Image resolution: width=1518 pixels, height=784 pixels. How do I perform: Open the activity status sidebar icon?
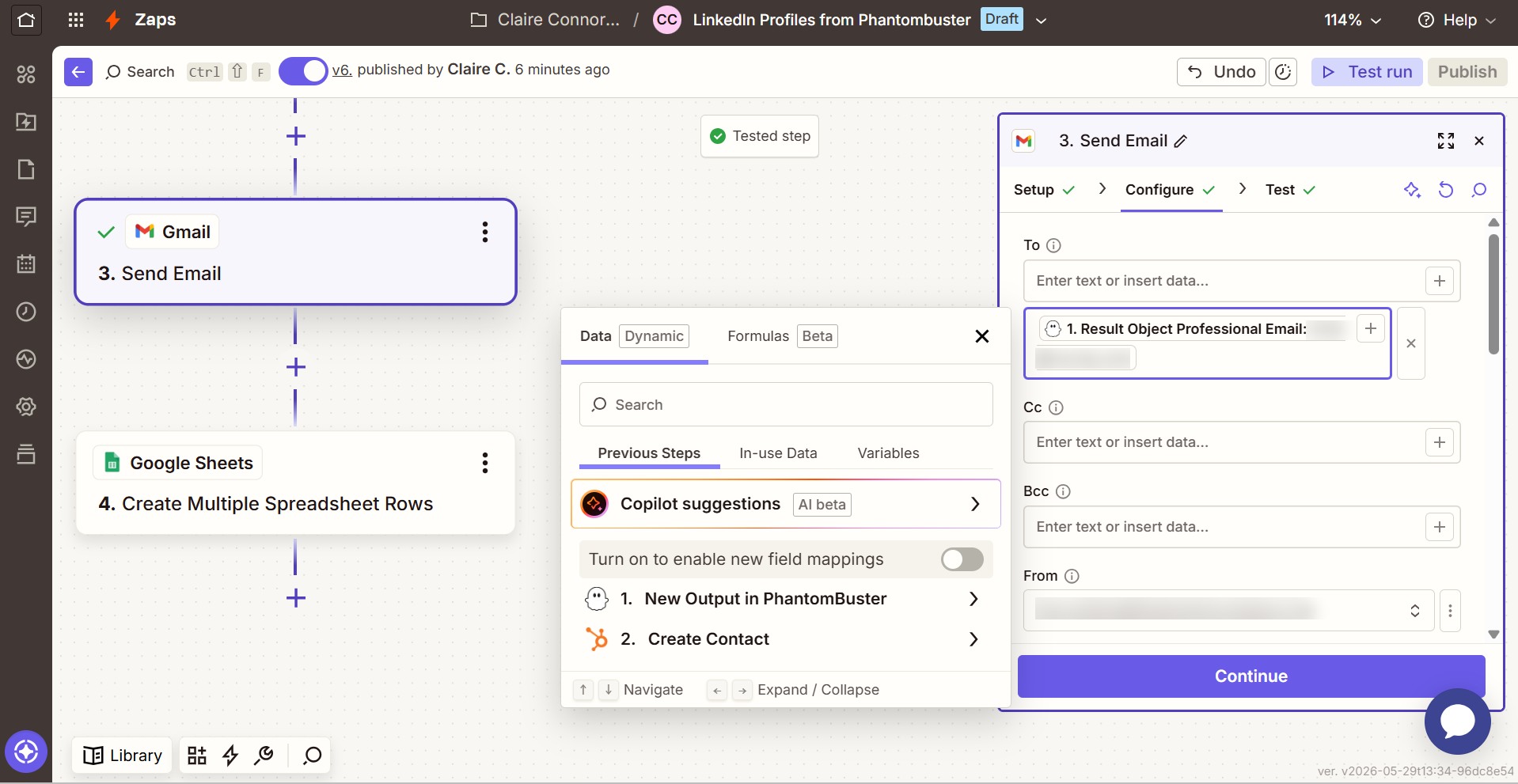[26, 359]
